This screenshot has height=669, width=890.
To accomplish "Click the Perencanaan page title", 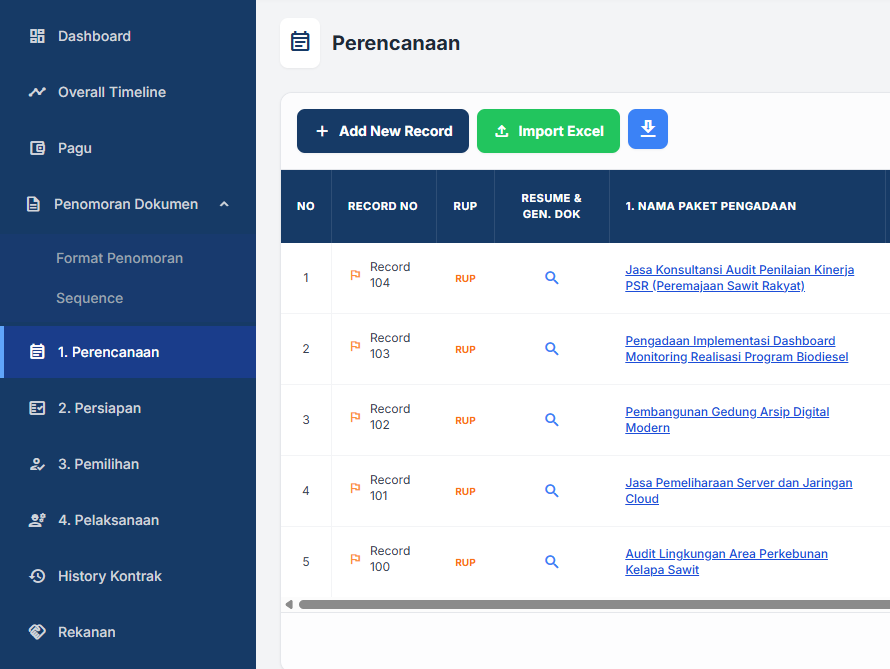I will (x=396, y=43).
